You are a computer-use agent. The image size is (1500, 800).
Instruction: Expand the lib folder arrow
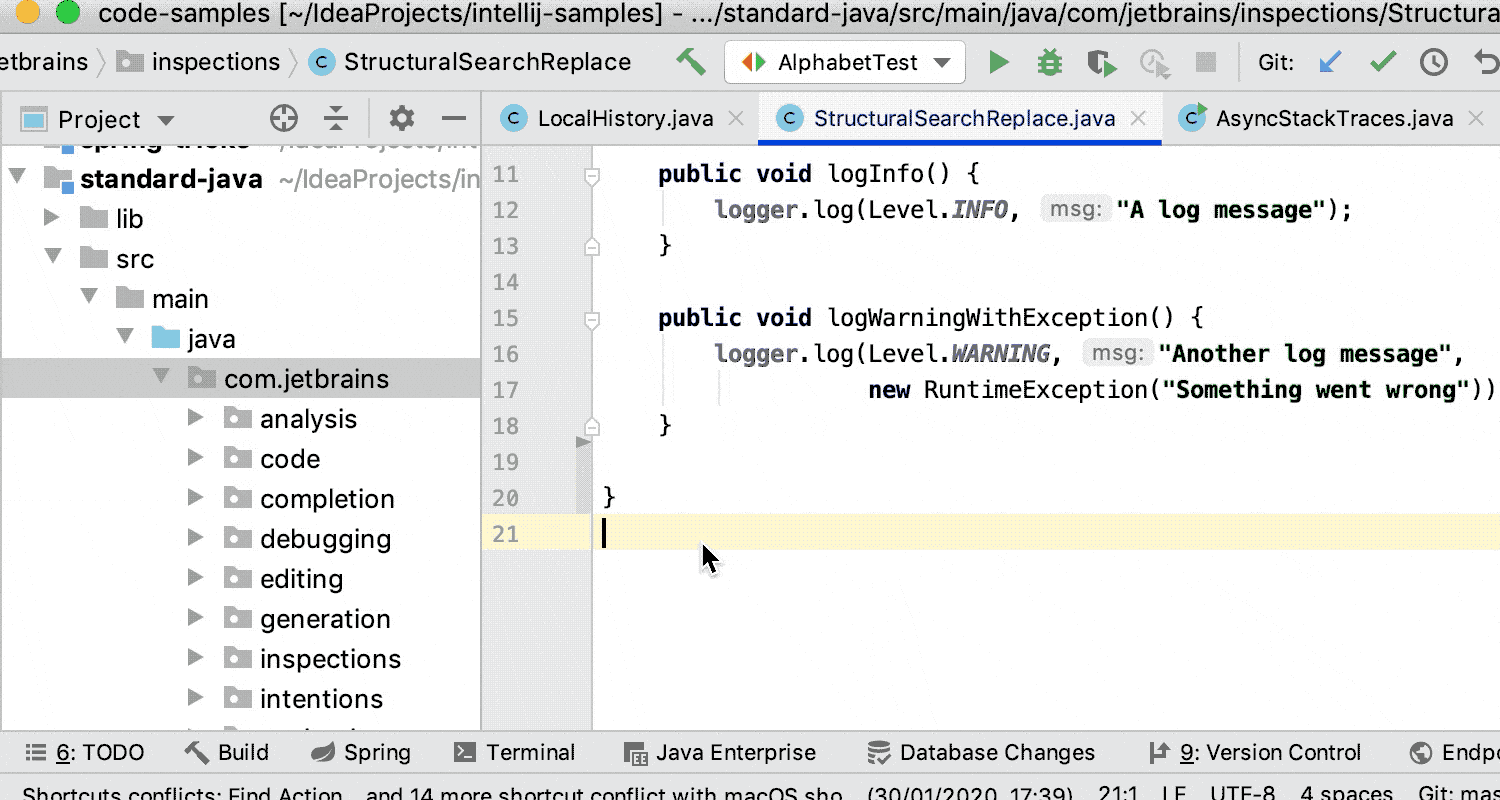(53, 218)
